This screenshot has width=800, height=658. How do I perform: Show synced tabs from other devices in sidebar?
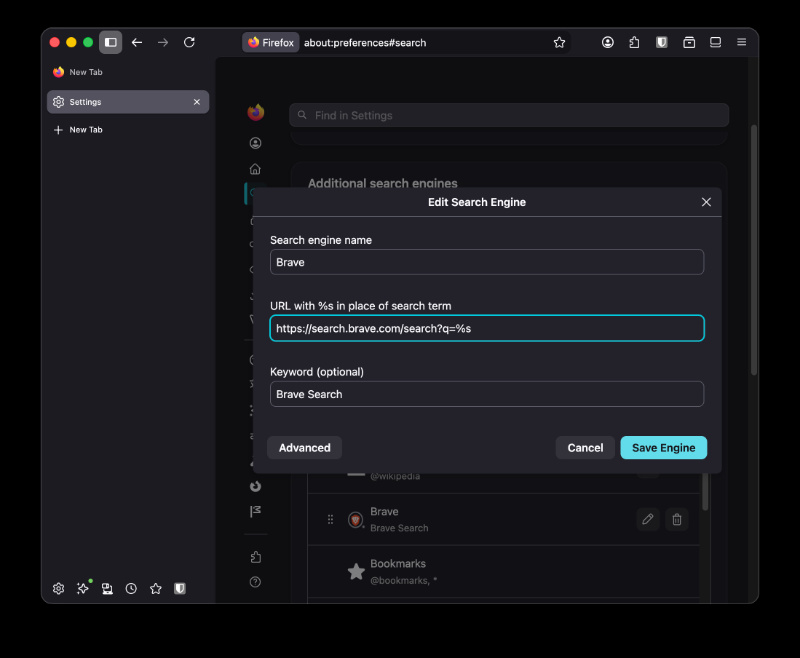[107, 589]
